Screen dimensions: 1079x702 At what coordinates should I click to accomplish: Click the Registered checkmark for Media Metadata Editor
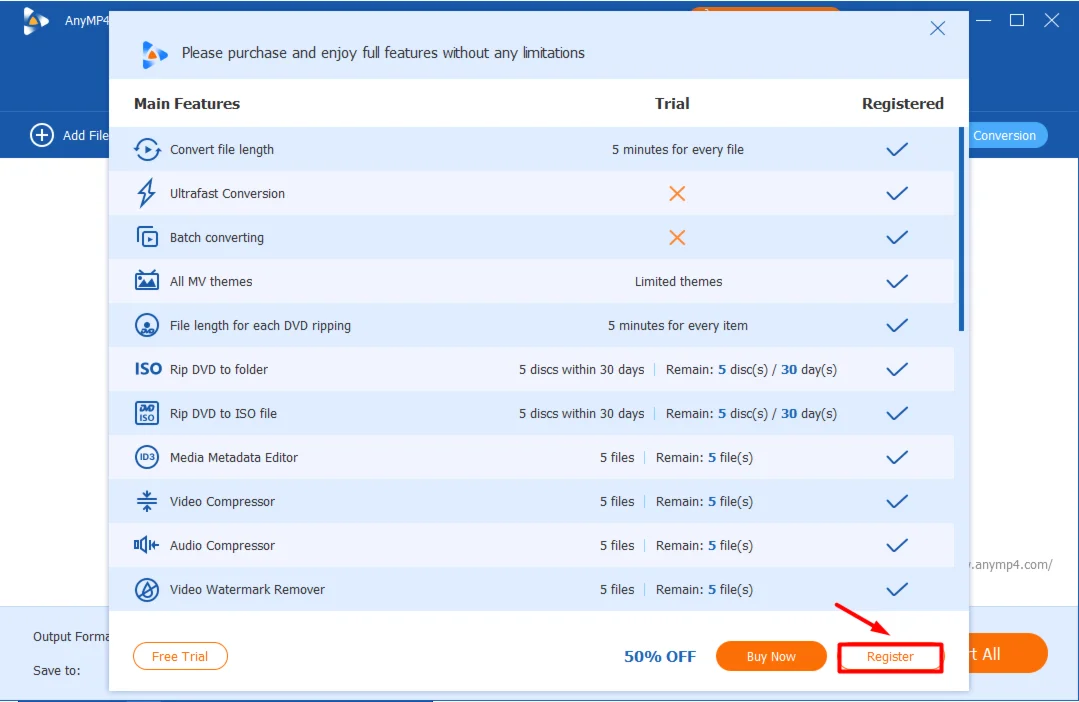897,458
